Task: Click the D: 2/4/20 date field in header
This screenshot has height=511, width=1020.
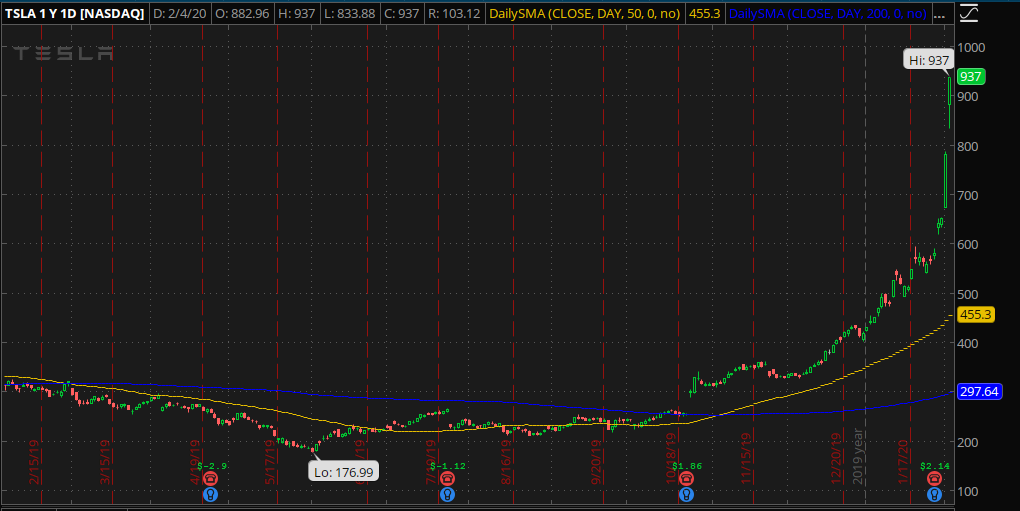Action: click(180, 14)
